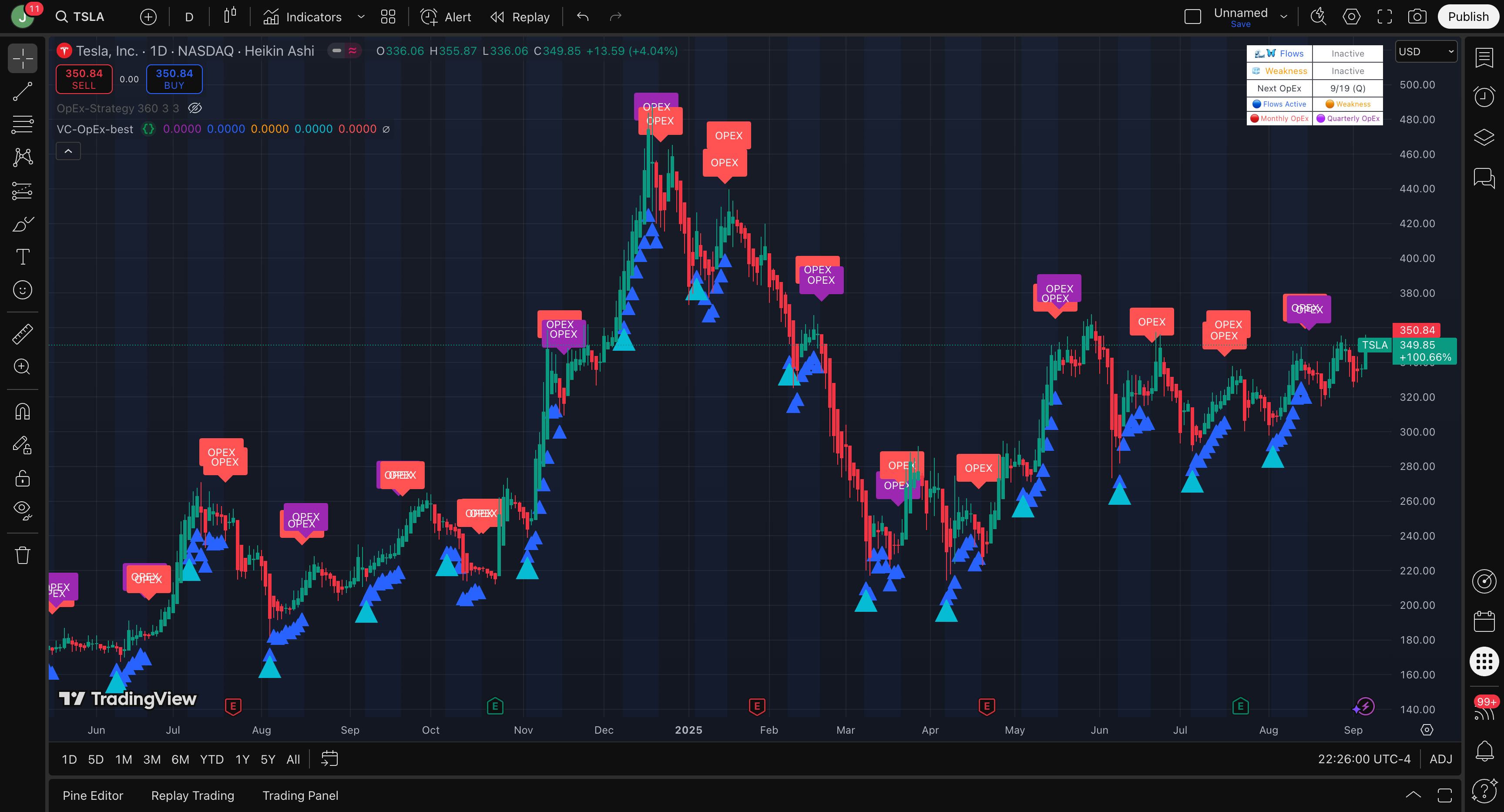Collapse the indicator legend chevron

pos(68,151)
